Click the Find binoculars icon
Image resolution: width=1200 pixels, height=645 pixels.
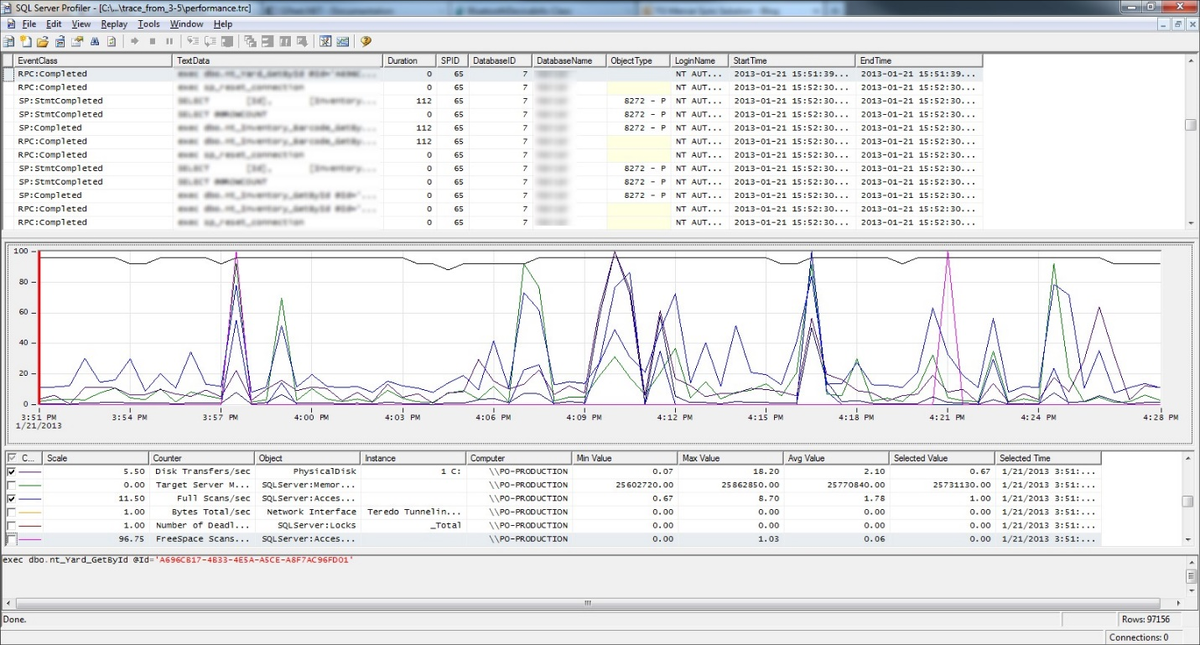(94, 41)
